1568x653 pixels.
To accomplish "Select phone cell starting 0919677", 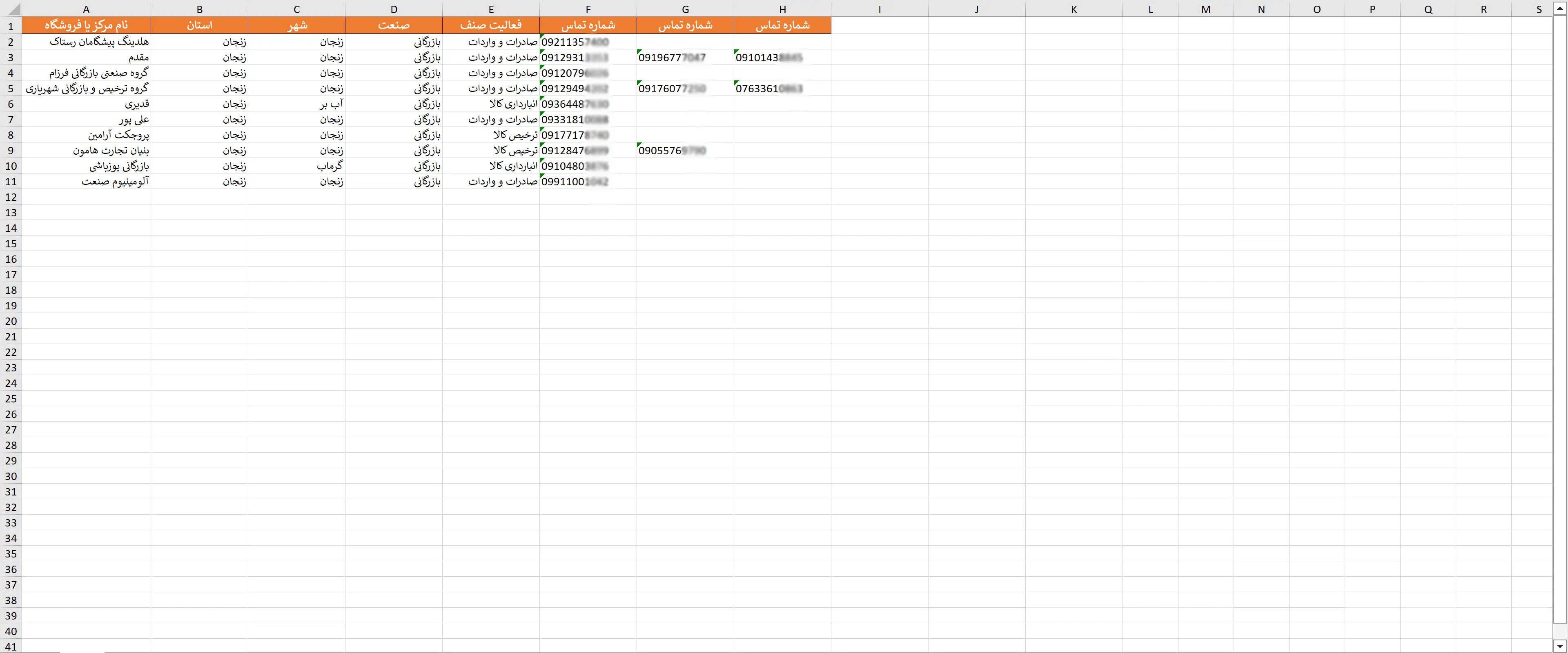I will tap(686, 57).
